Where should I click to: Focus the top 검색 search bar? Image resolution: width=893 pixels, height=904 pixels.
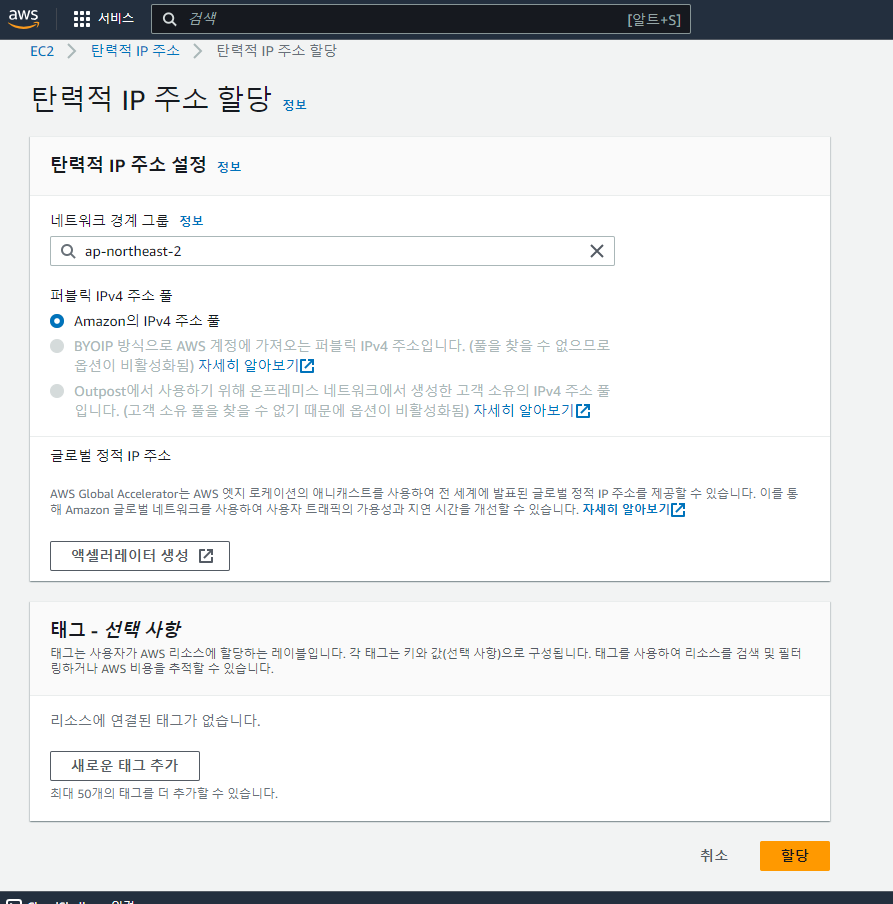click(x=420, y=19)
